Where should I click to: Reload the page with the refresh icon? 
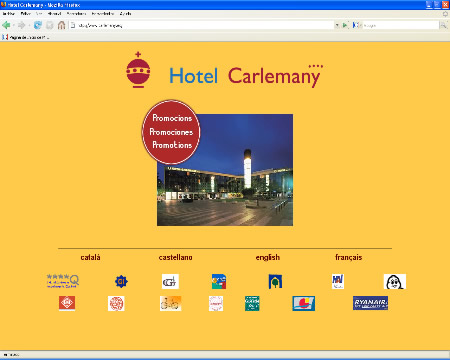coord(38,25)
